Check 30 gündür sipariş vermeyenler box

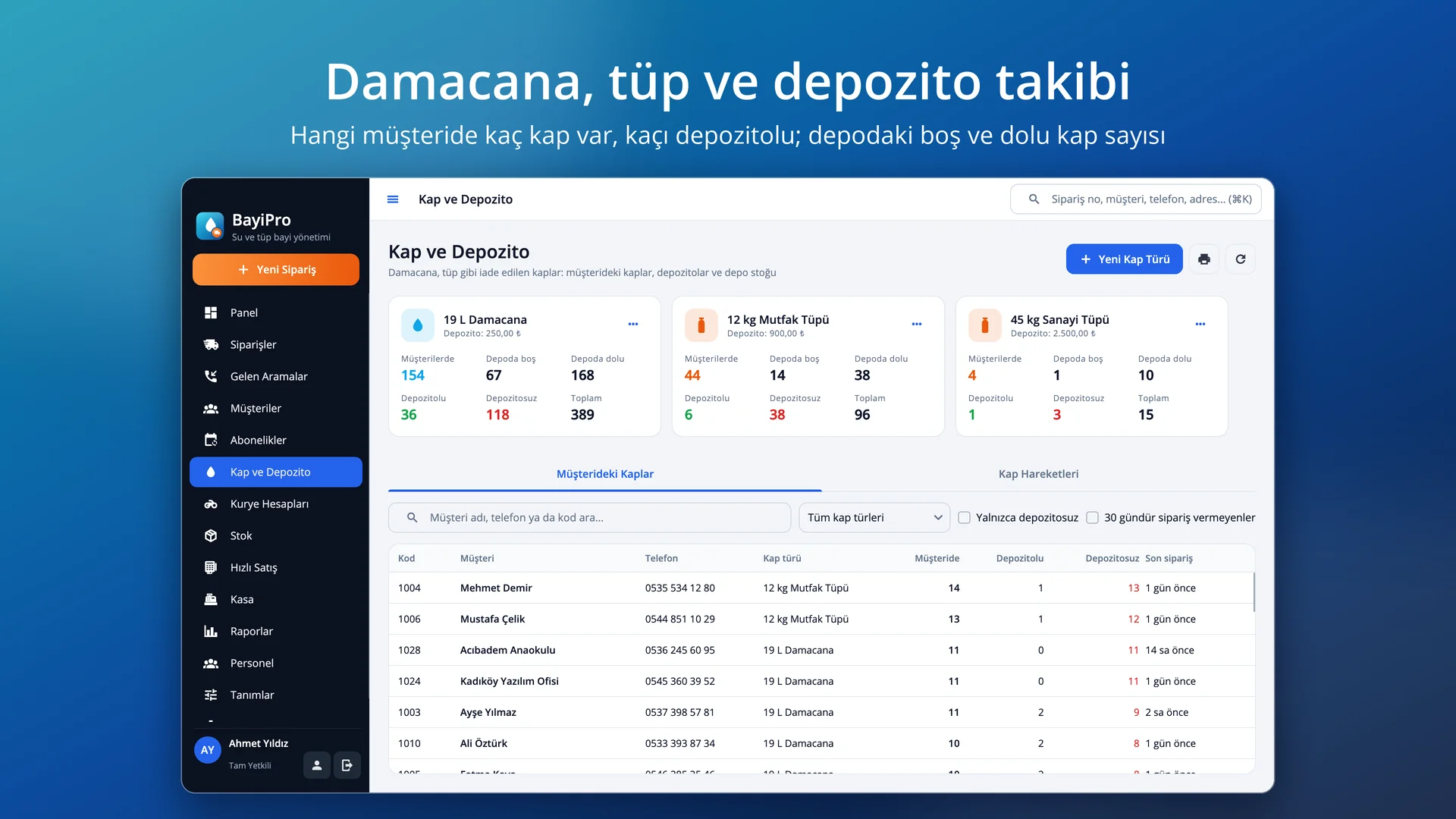click(1093, 518)
